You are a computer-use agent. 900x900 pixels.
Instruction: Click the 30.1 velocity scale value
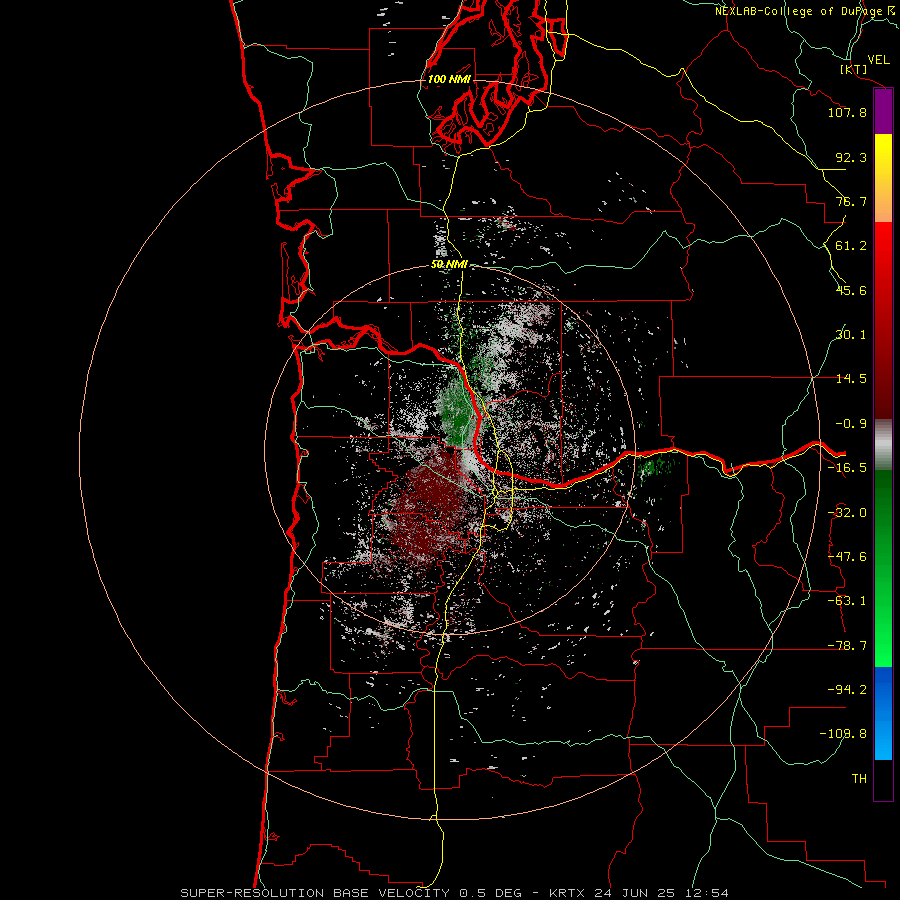click(x=851, y=335)
